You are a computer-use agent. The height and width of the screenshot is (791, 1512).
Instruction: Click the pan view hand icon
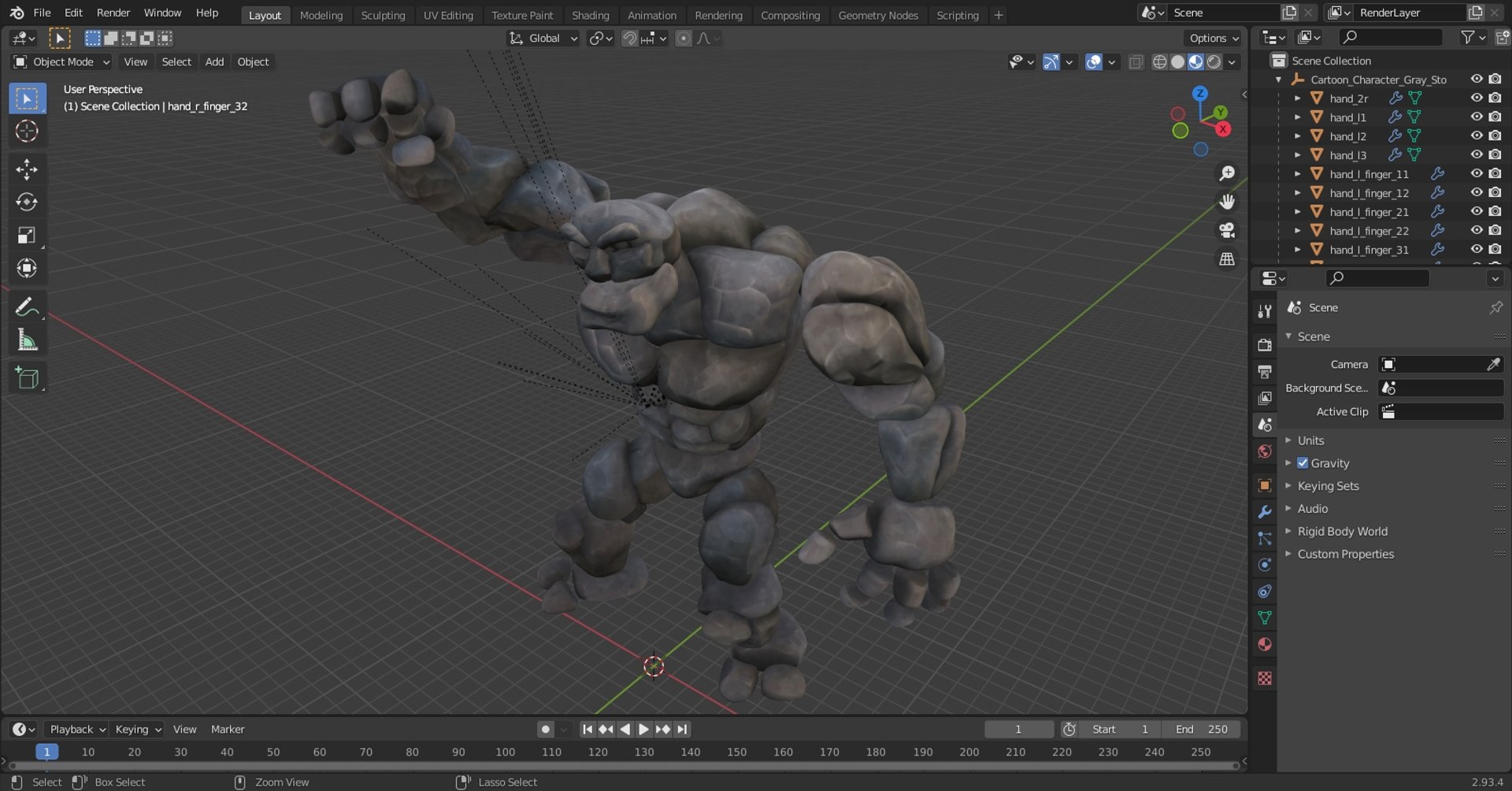click(x=1227, y=202)
